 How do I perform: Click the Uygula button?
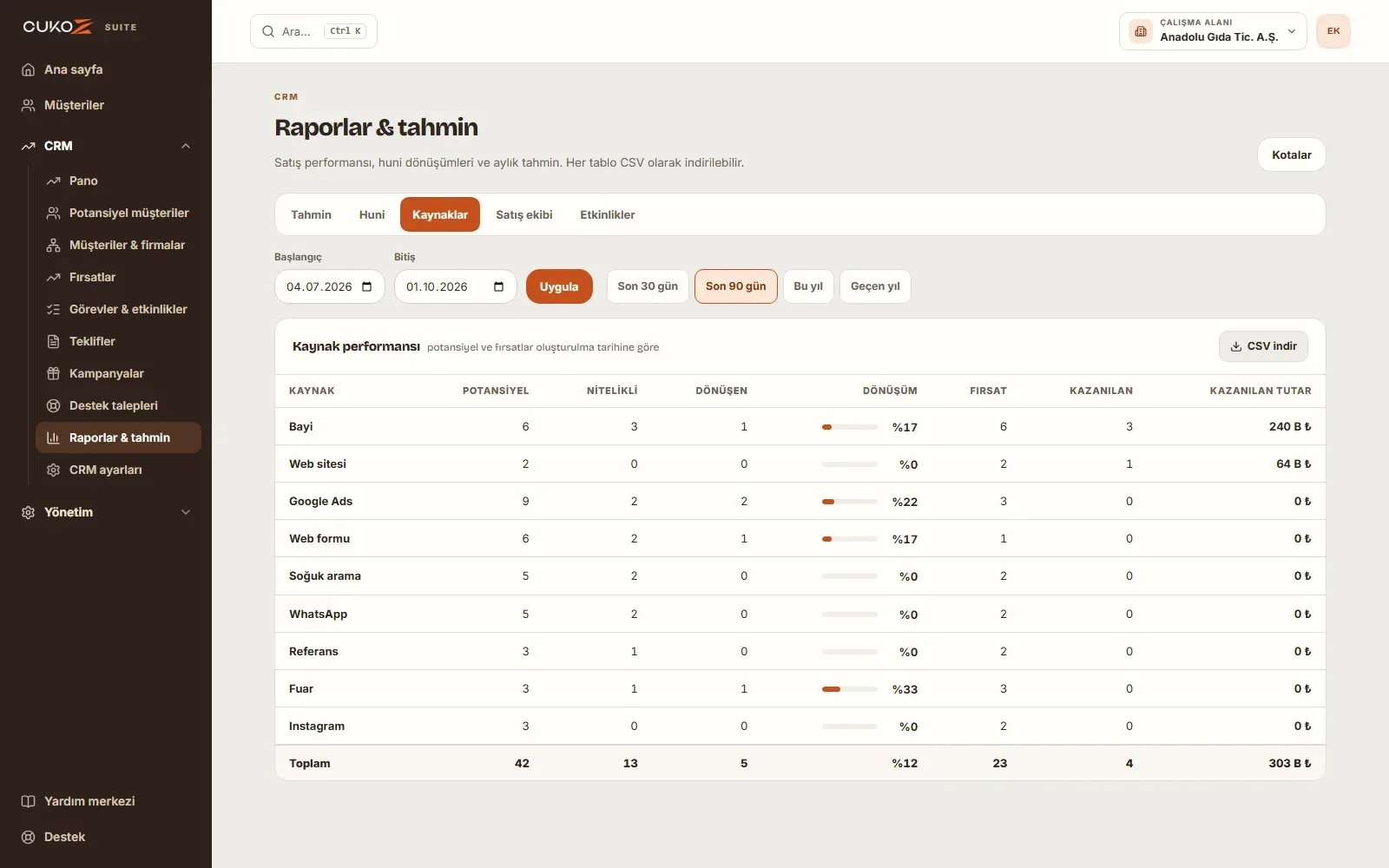[559, 286]
